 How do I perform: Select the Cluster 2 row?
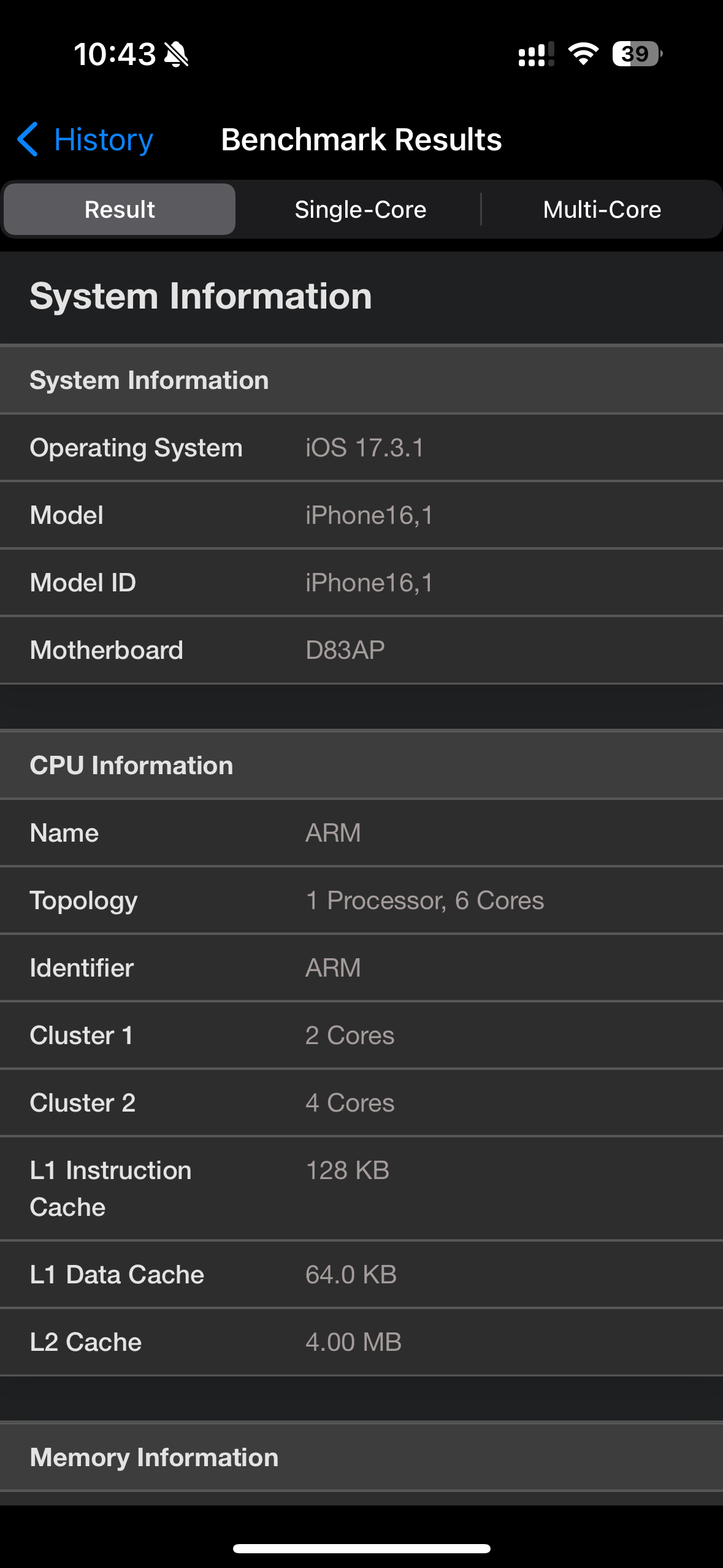361,1103
